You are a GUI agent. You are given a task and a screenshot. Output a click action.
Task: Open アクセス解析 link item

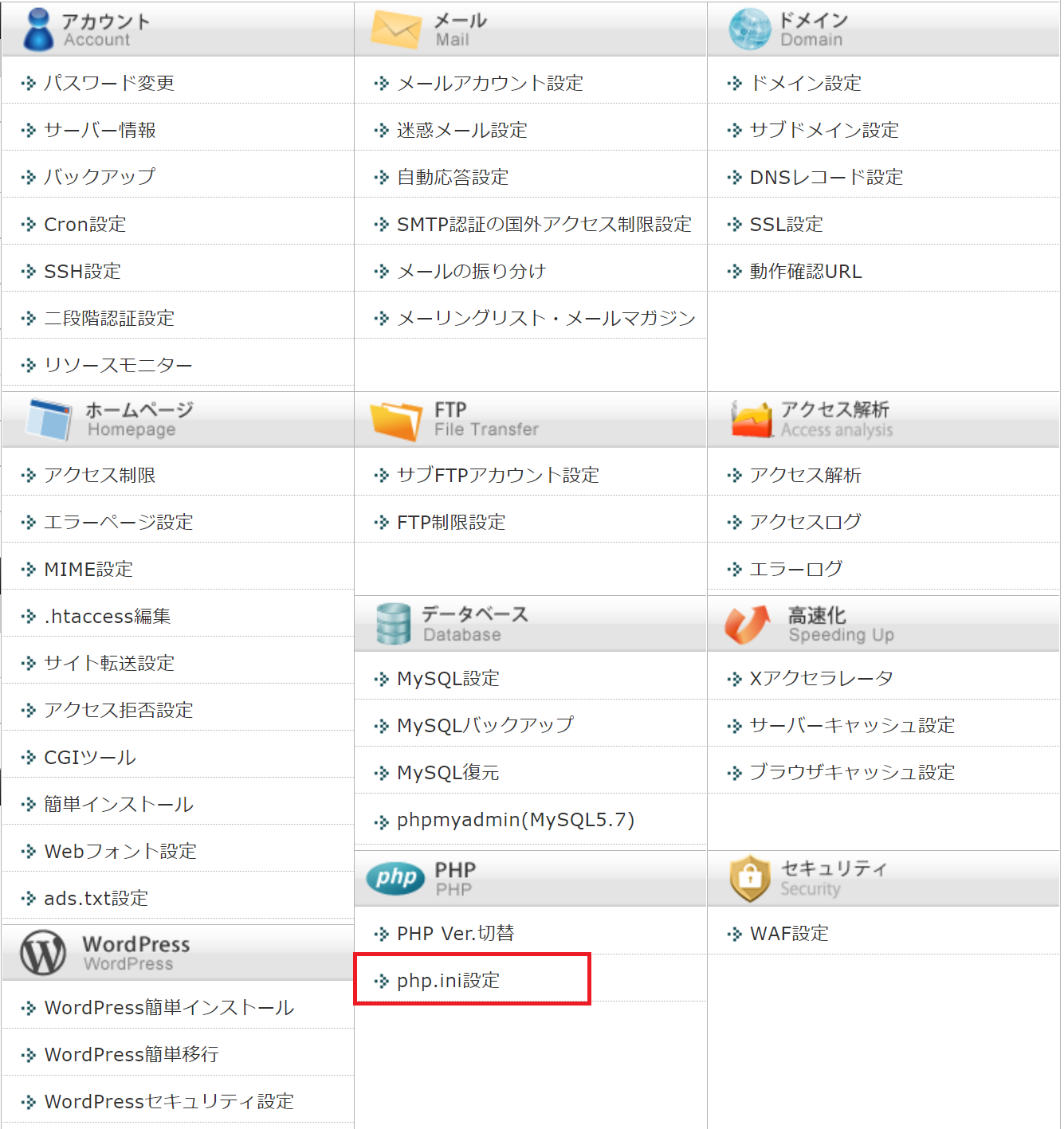(806, 475)
